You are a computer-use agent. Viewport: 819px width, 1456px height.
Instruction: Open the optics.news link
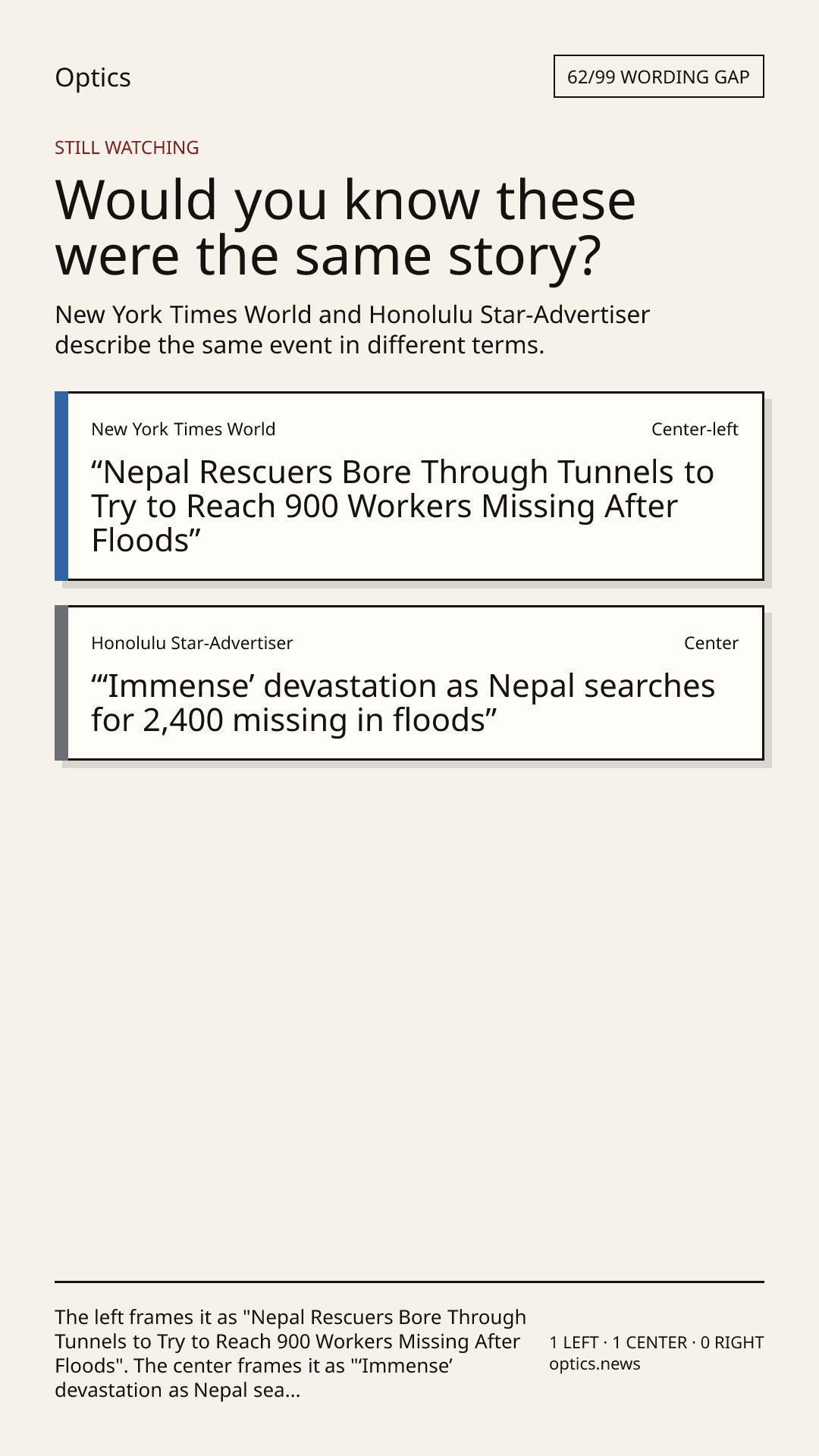[x=595, y=1363]
